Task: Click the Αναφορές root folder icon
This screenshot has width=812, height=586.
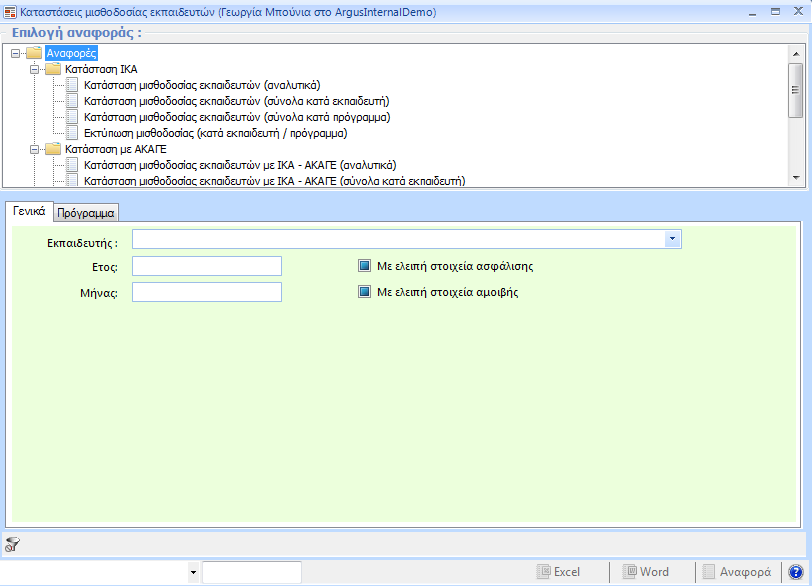Action: [35, 53]
